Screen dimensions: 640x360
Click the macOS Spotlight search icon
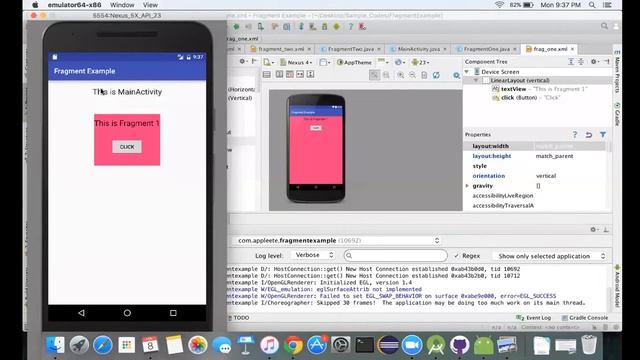[x=592, y=5]
